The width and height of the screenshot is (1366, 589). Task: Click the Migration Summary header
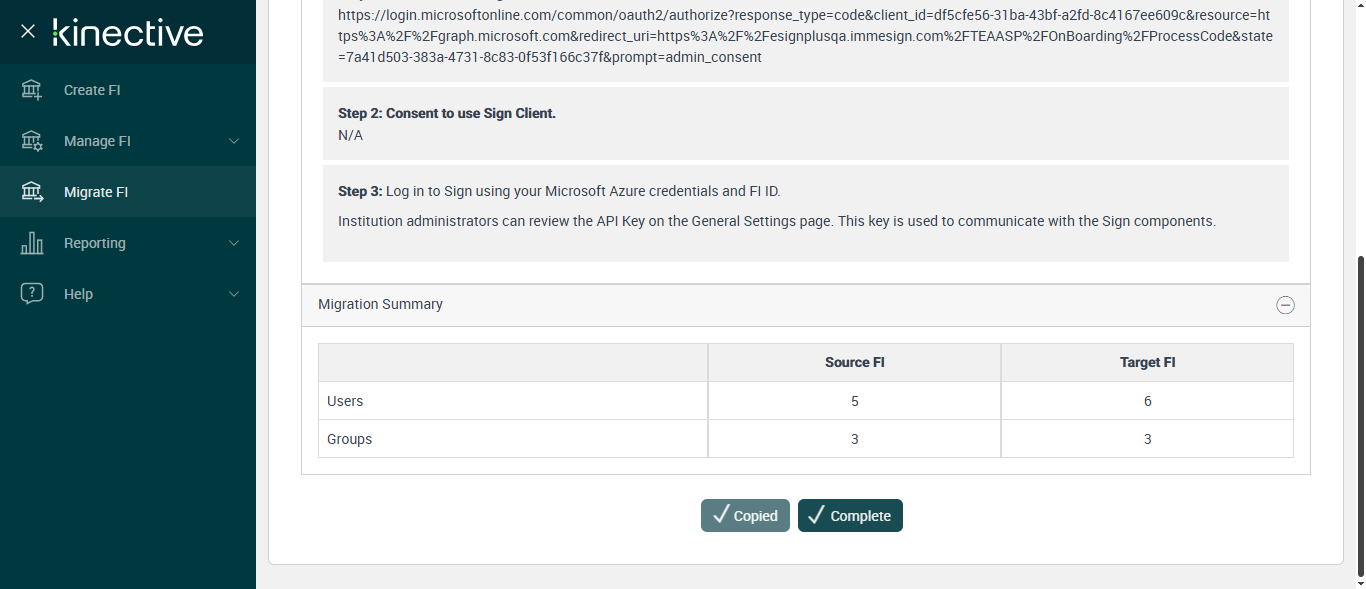tap(380, 304)
